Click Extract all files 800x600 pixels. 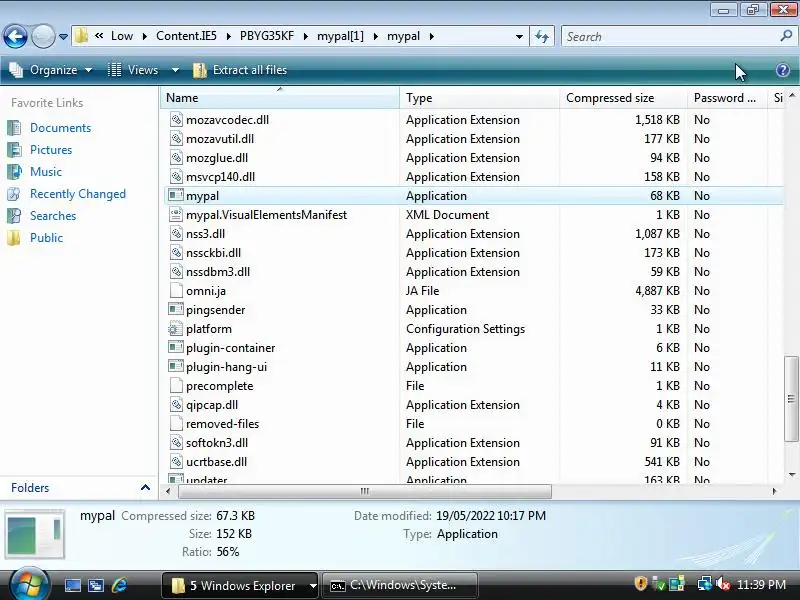pyautogui.click(x=240, y=70)
